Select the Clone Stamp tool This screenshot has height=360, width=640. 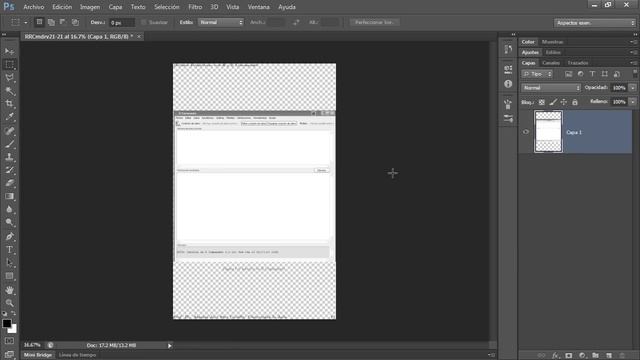(x=9, y=157)
